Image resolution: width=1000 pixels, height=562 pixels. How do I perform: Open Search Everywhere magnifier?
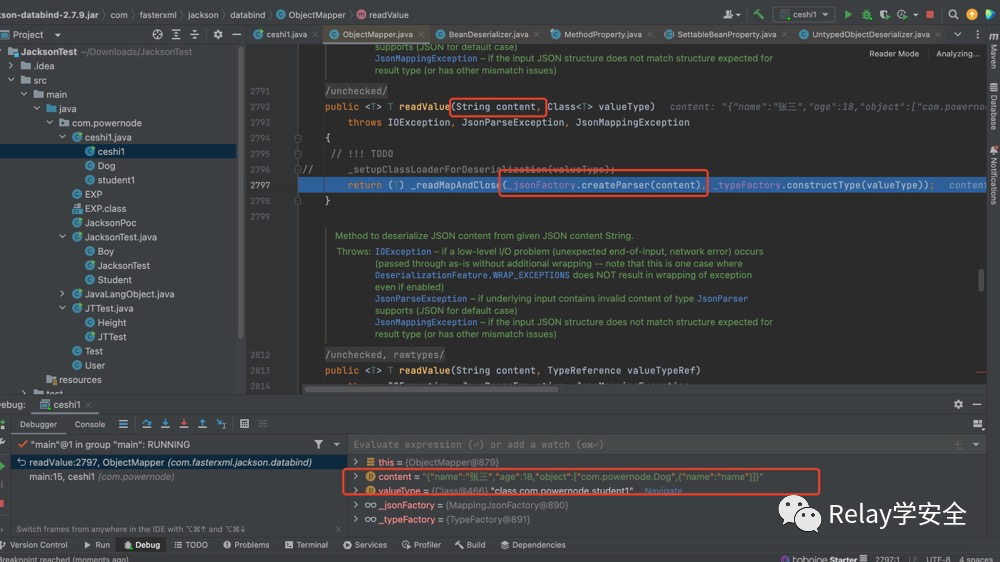pos(953,14)
